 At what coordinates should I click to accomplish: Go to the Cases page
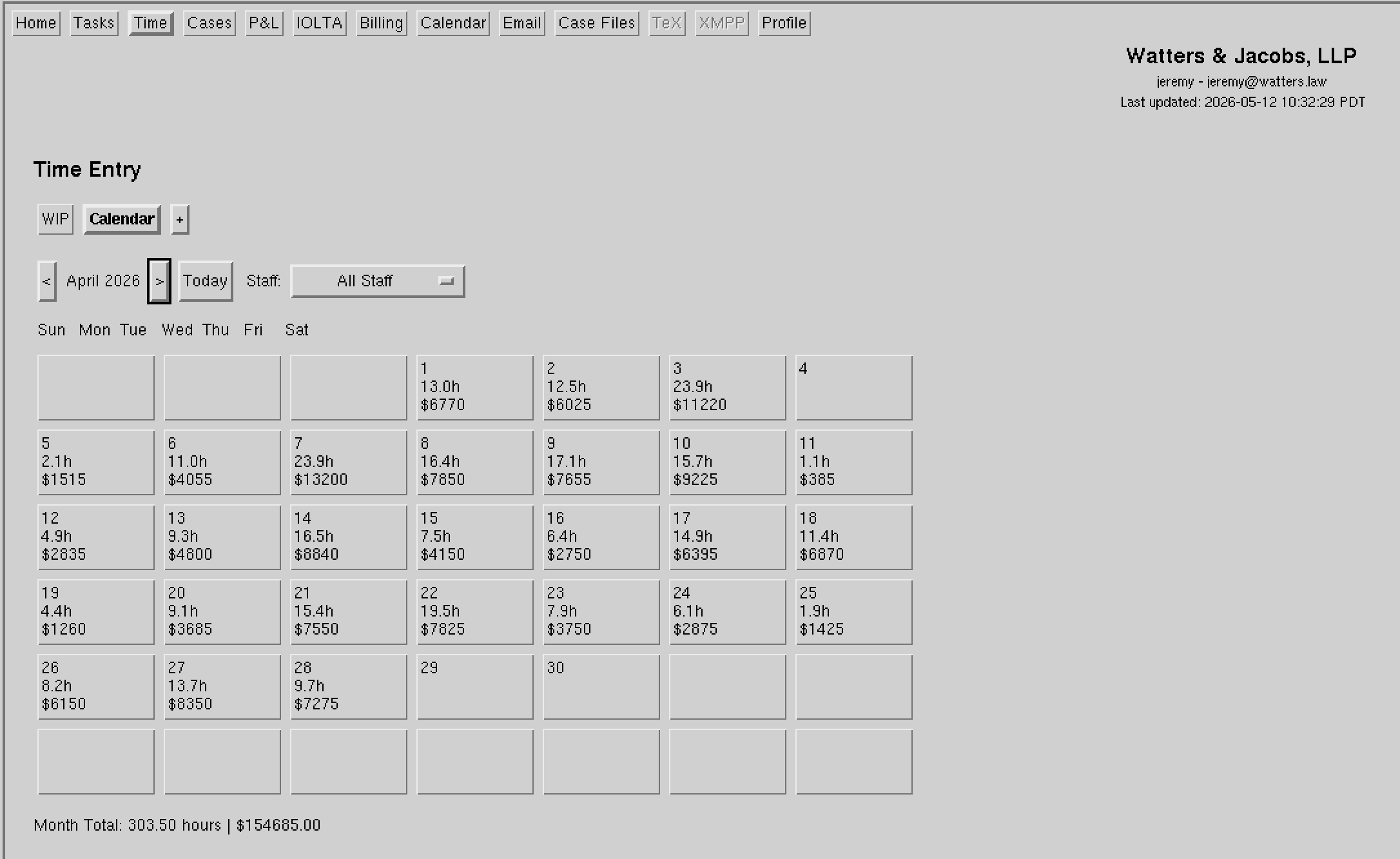click(x=209, y=24)
